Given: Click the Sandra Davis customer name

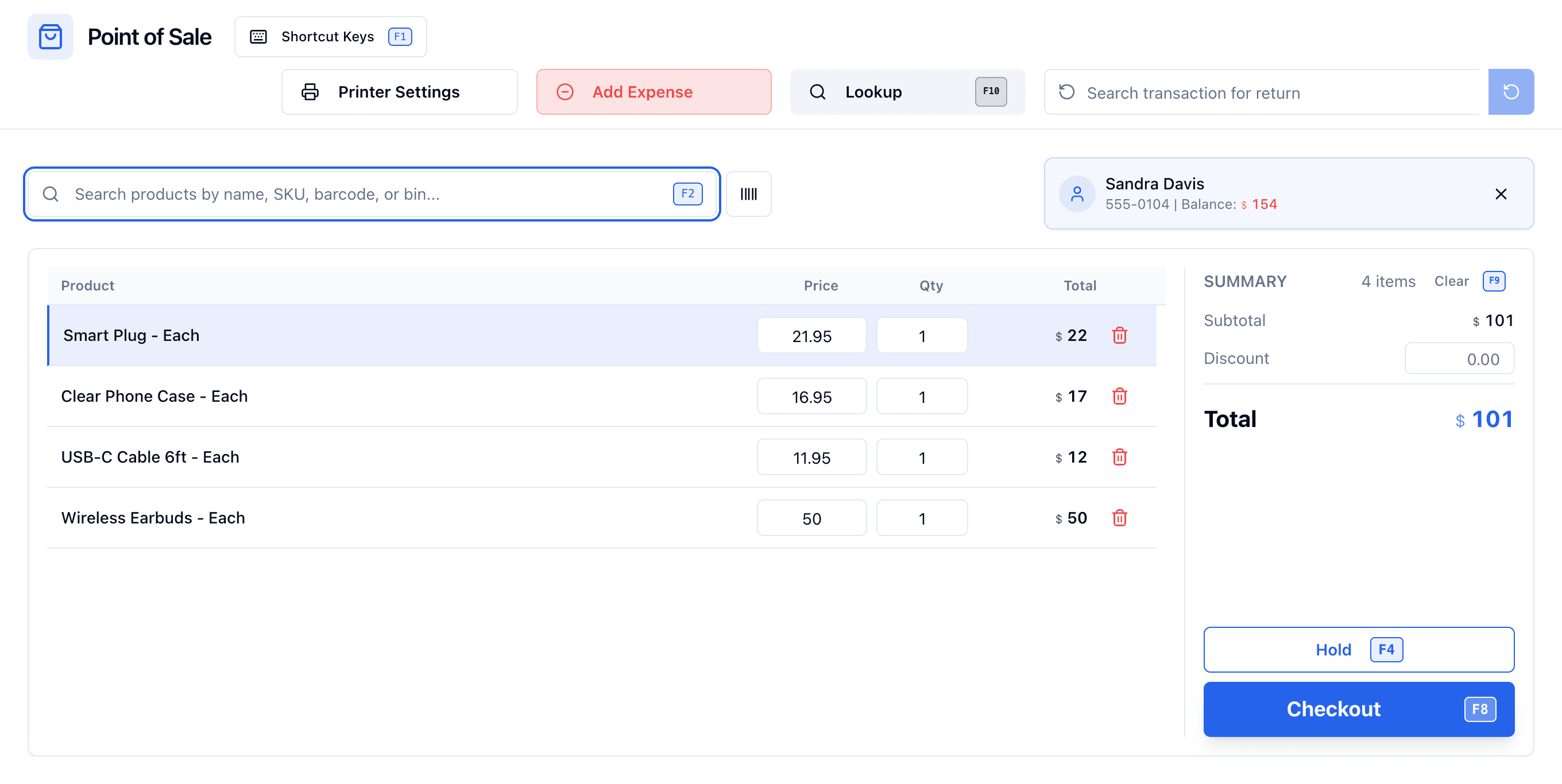Looking at the screenshot, I should [x=1154, y=184].
